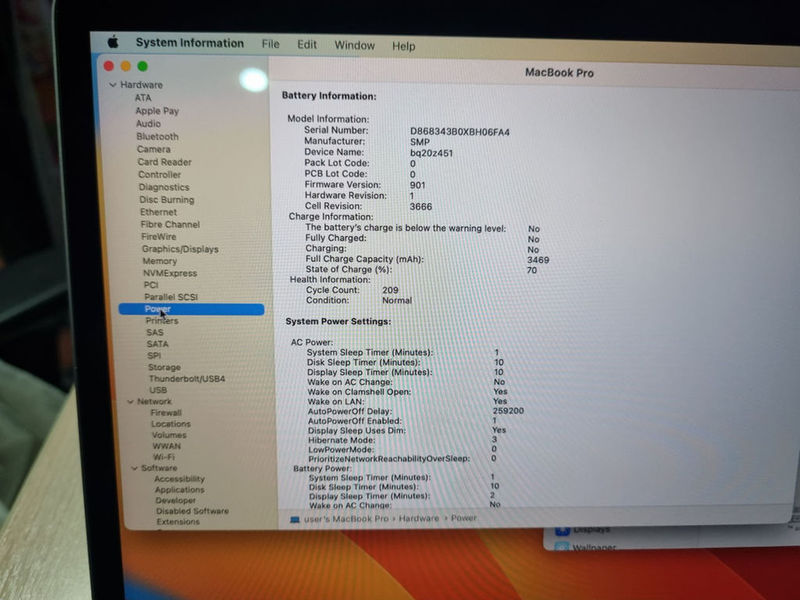Select Diagnostics in the sidebar
Viewport: 800px width, 600px height.
tap(164, 187)
